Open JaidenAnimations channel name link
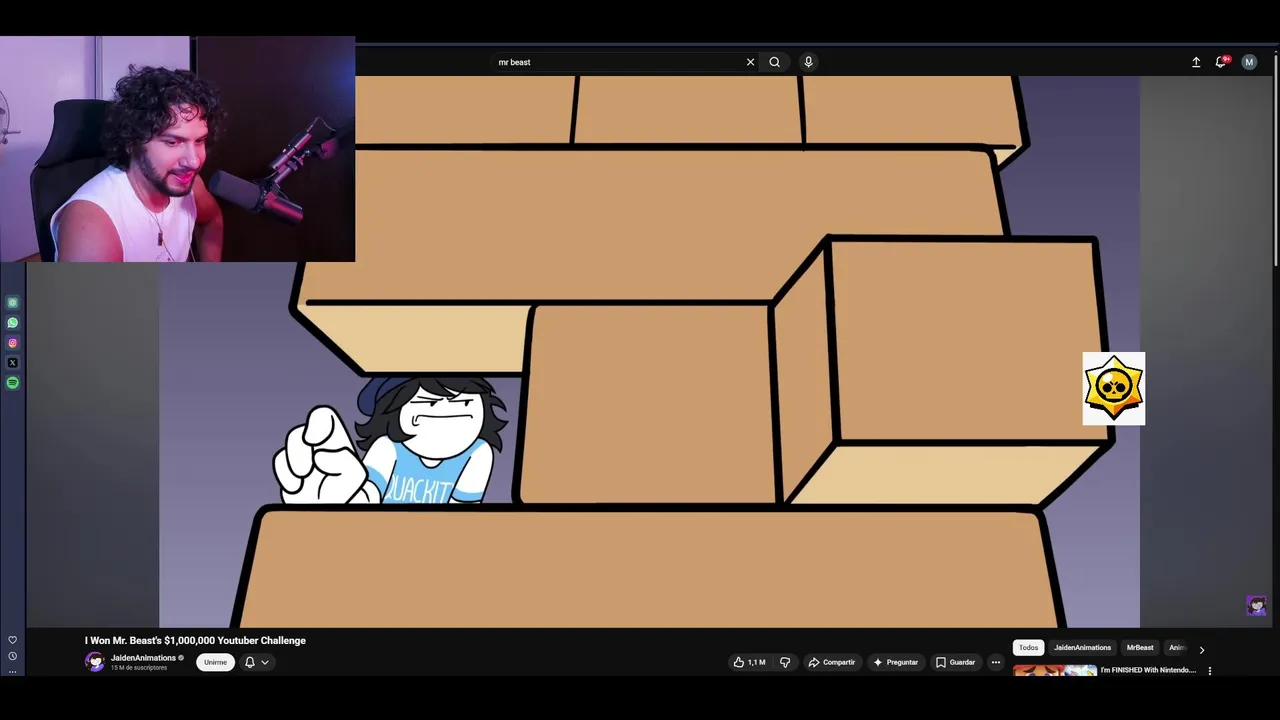This screenshot has height=720, width=1280. coord(143,658)
